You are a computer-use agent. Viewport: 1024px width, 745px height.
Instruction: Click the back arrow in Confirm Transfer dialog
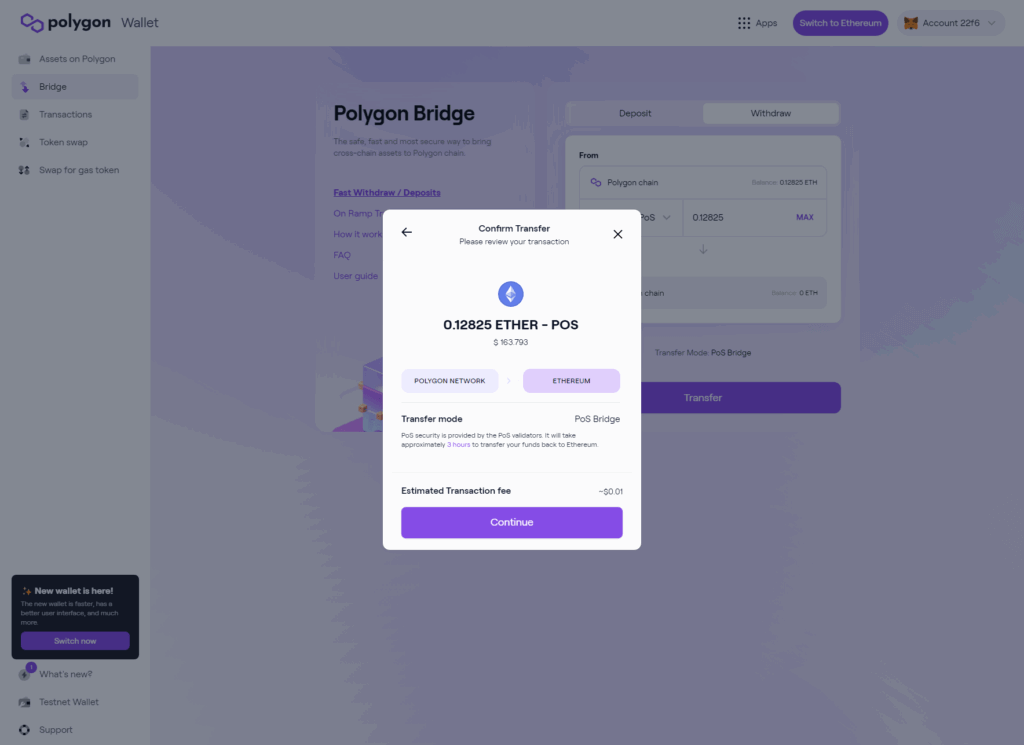coord(407,232)
